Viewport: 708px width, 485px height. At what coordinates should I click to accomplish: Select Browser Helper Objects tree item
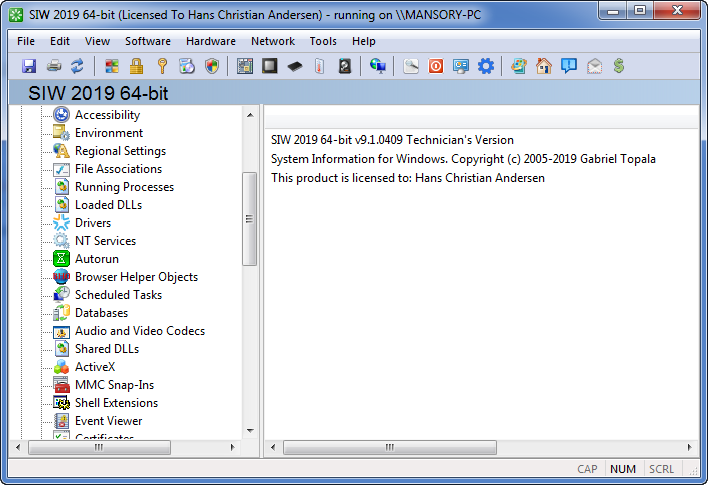pyautogui.click(x=136, y=277)
